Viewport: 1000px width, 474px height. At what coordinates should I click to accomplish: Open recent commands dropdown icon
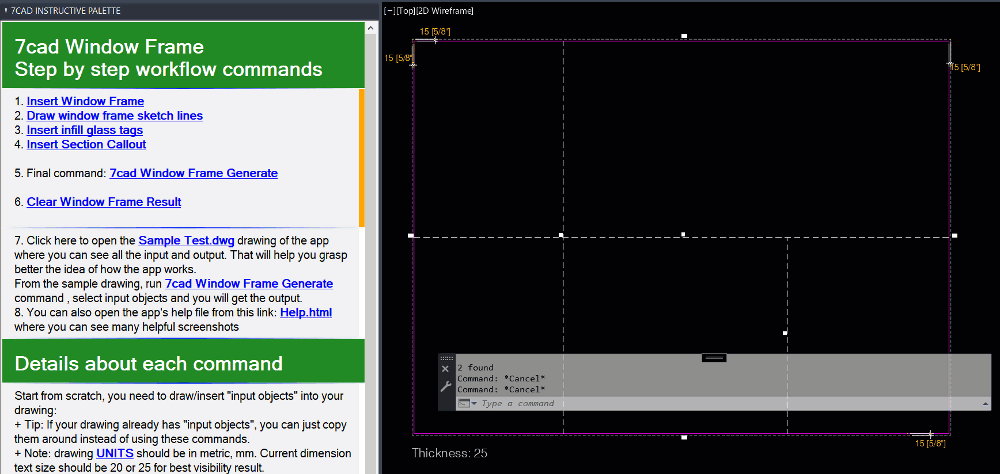coord(467,403)
